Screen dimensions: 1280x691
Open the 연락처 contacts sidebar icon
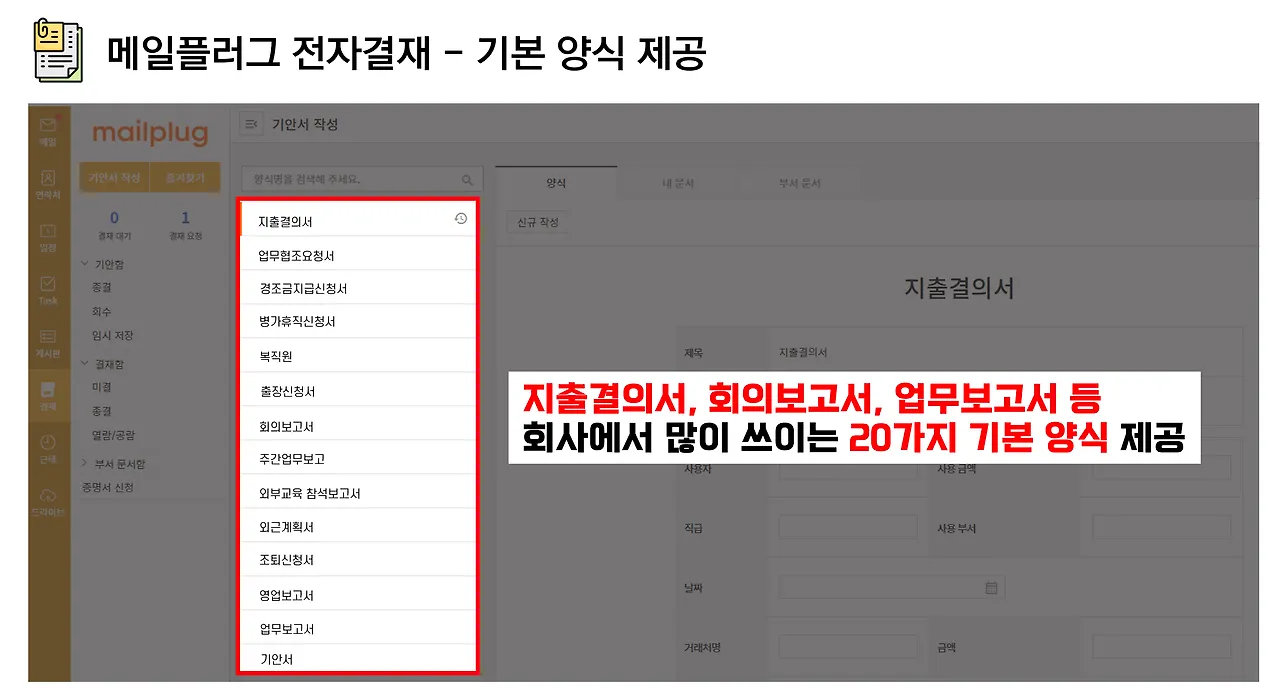[x=47, y=184]
